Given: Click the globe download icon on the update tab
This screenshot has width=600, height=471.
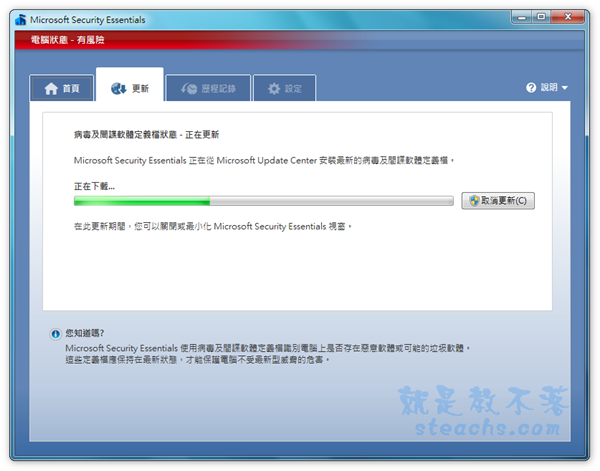Looking at the screenshot, I should coord(119,88).
